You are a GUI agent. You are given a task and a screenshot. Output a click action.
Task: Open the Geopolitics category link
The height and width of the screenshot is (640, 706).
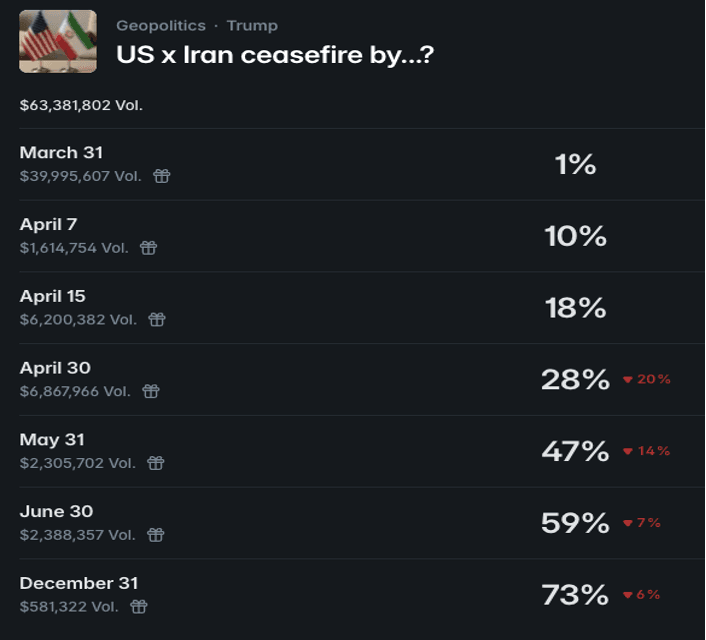pos(161,26)
